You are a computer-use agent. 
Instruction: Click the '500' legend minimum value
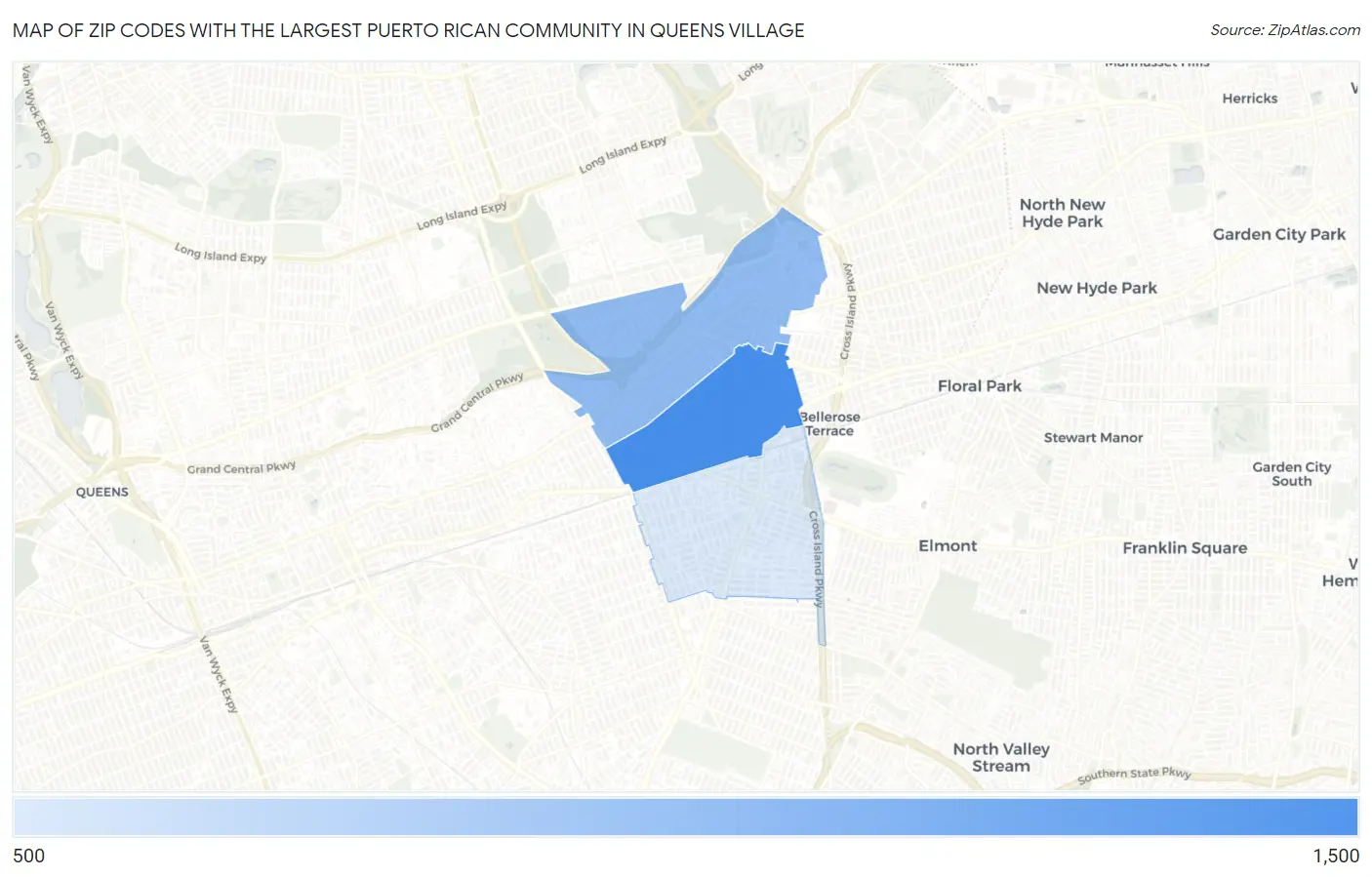pos(29,856)
